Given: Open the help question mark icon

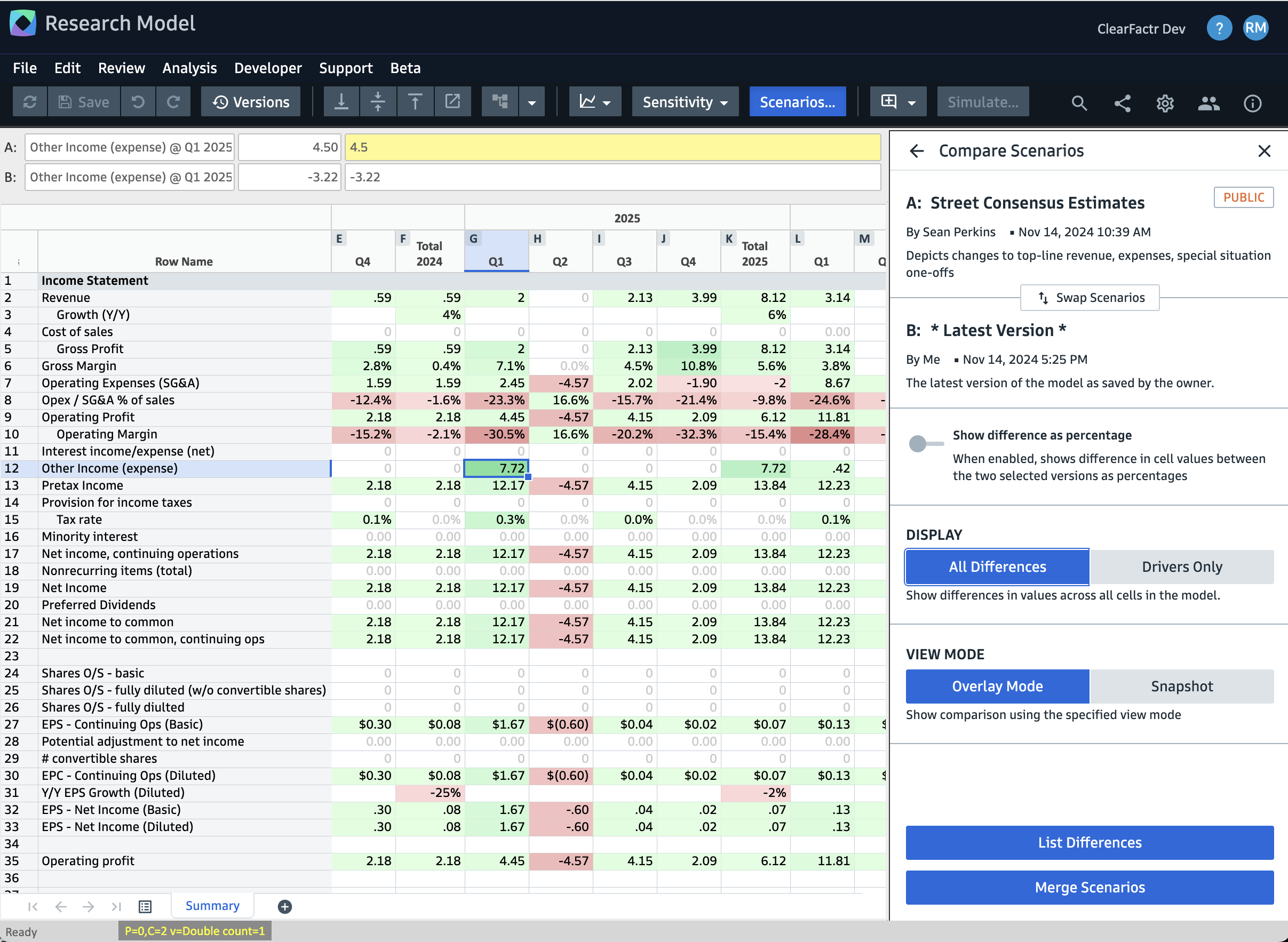Looking at the screenshot, I should [x=1219, y=28].
